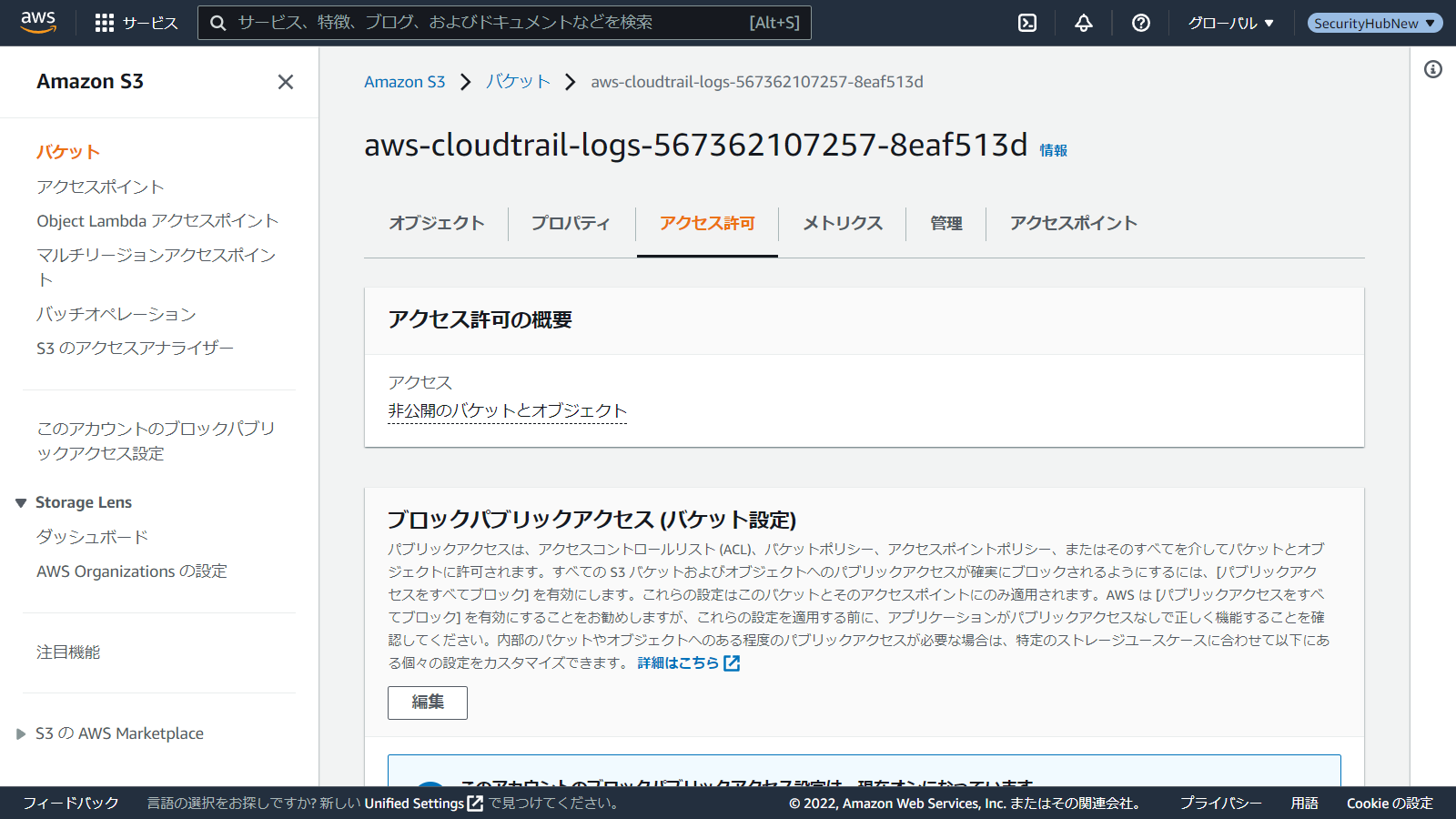This screenshot has height=819, width=1456.
Task: Expand the S3 の AWS Marketplace section
Action: pos(21,734)
